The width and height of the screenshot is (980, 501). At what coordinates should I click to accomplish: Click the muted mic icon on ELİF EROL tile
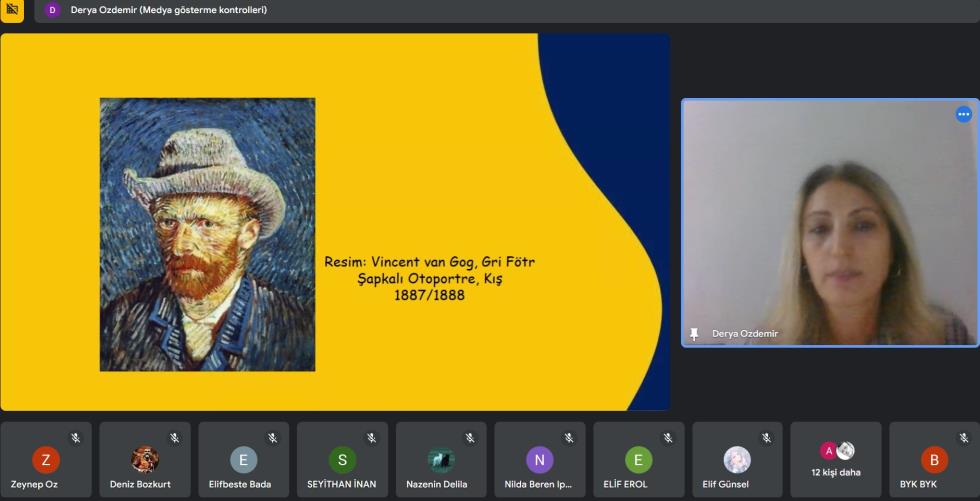(x=668, y=438)
